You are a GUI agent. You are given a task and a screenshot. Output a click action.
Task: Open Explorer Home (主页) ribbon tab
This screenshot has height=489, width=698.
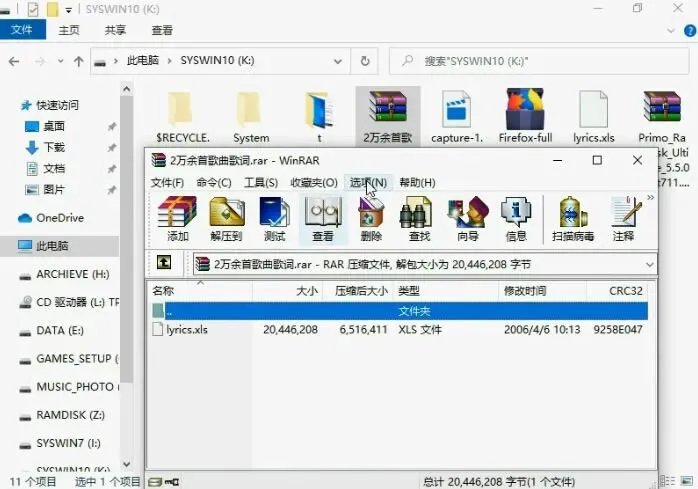[x=69, y=30]
